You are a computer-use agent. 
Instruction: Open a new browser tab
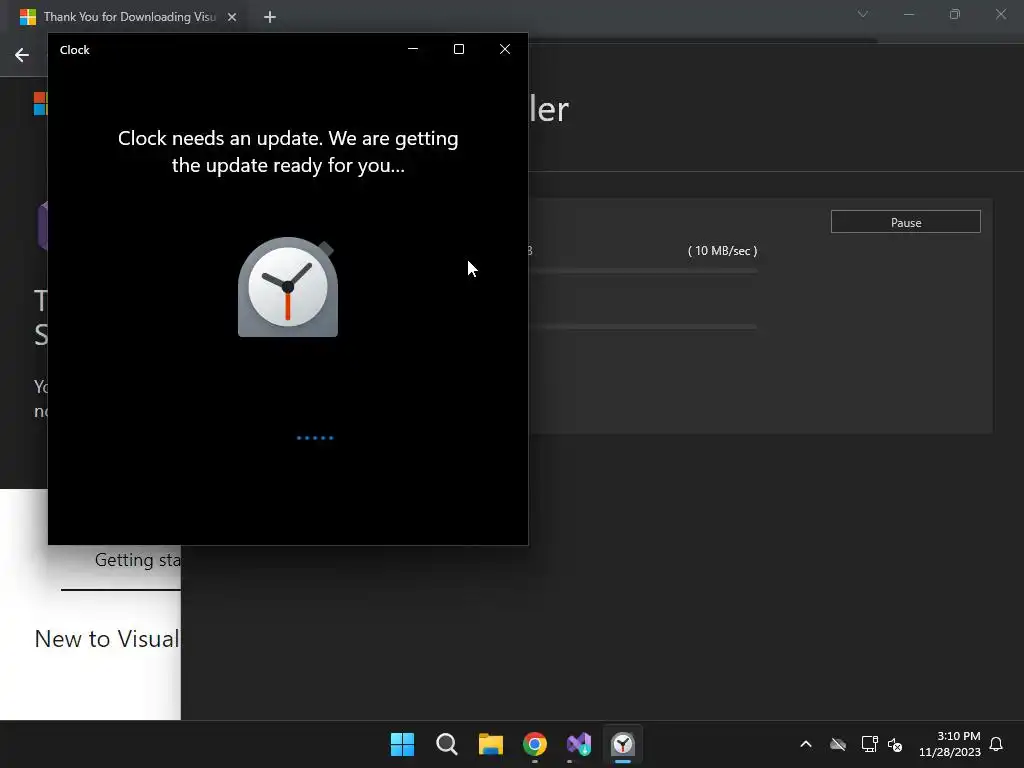pos(270,17)
